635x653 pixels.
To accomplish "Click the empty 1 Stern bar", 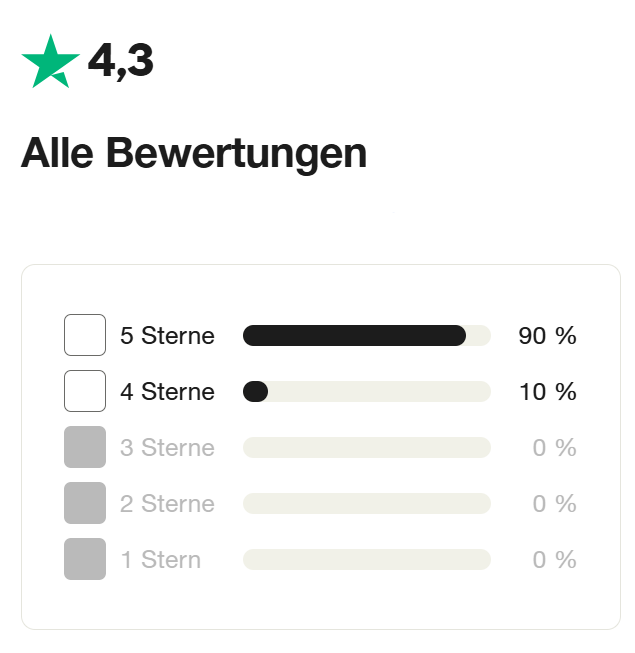I will (366, 560).
